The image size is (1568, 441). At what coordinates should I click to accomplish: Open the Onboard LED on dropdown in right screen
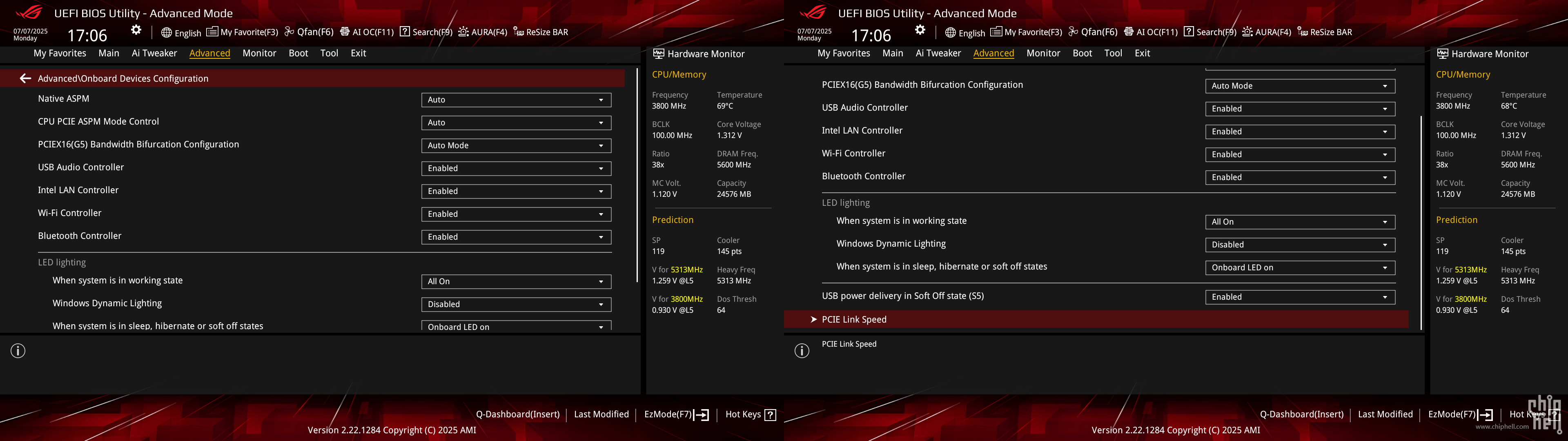(x=1300, y=267)
